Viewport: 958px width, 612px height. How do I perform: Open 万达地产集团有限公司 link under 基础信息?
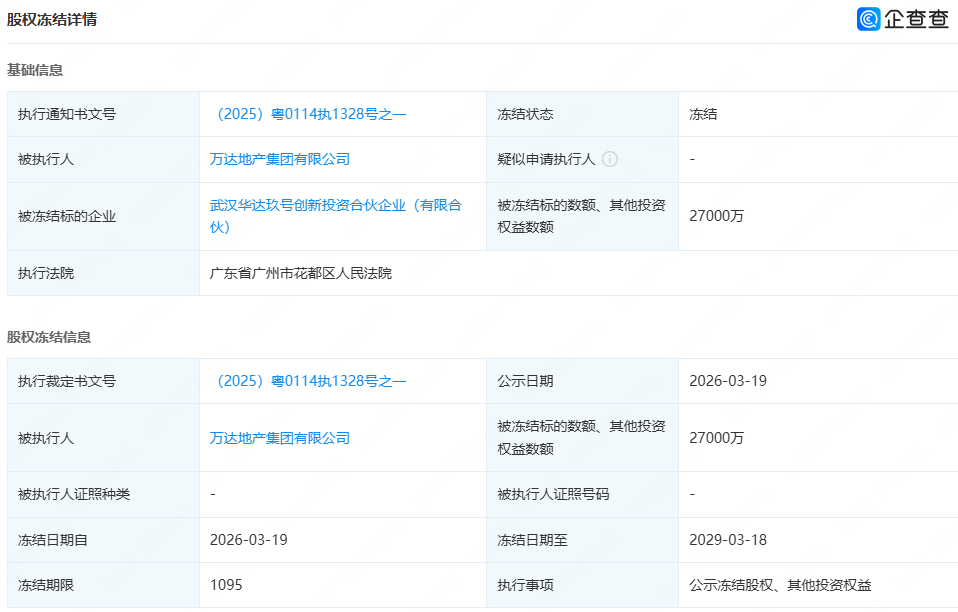(280, 159)
